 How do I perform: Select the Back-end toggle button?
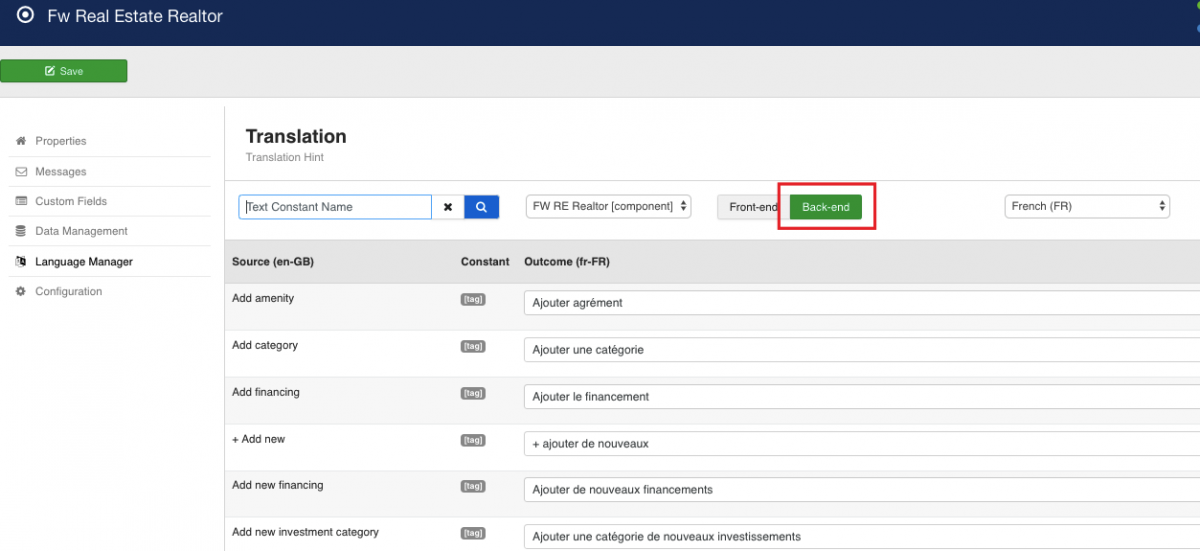click(x=825, y=207)
